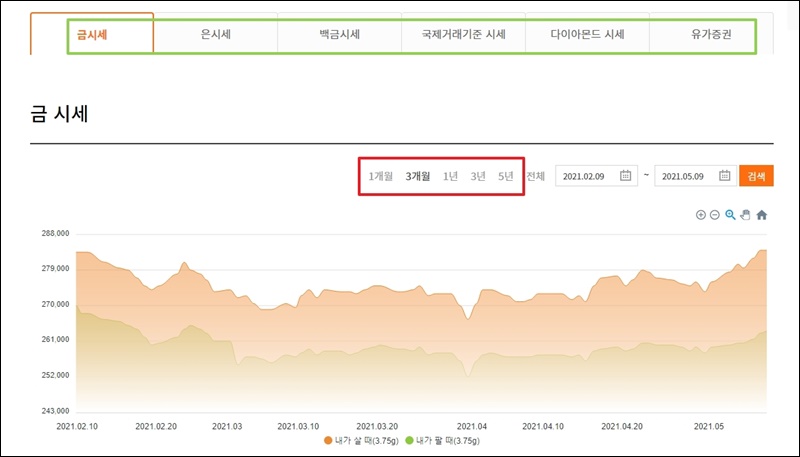Click the orange 검색 button
Screen dimensions: 800x457
756,176
